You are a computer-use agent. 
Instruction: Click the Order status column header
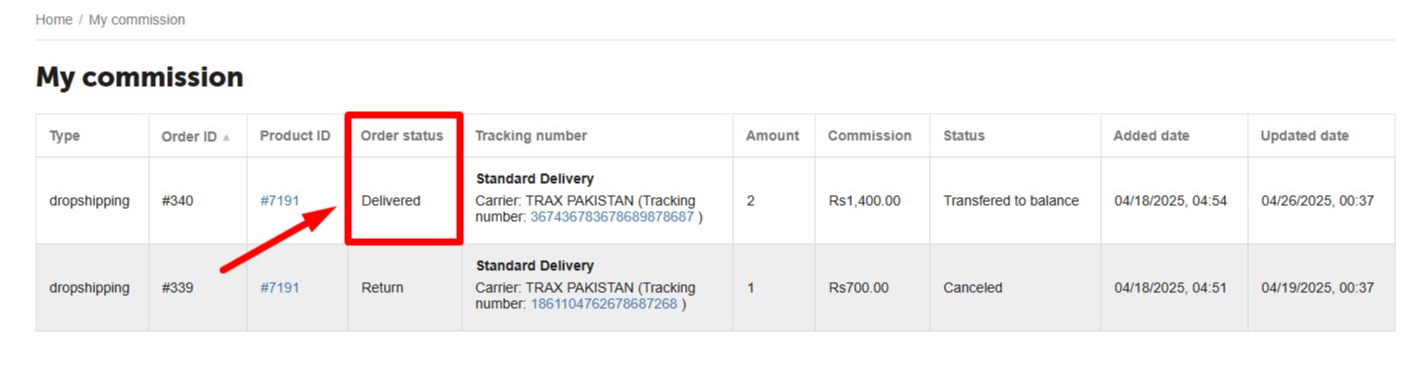coord(402,136)
